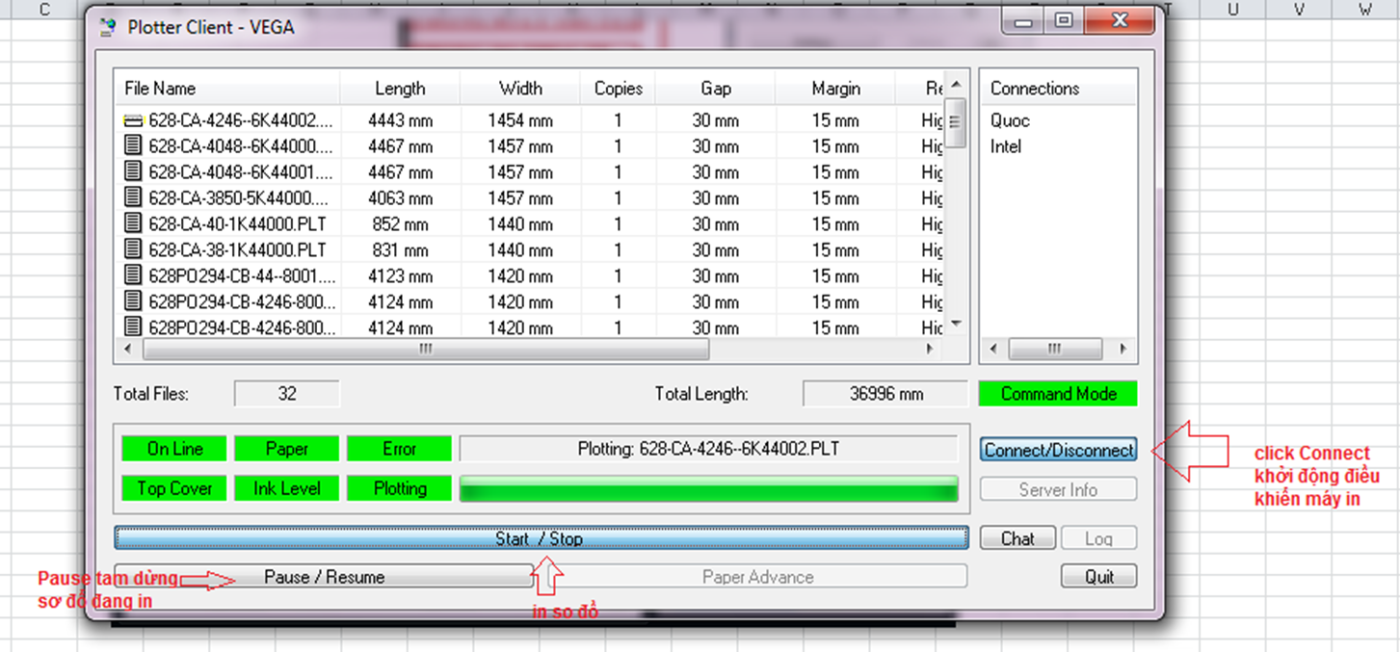Viewport: 1400px width, 652px height.
Task: Click the Copies column header
Action: pyautogui.click(x=618, y=89)
